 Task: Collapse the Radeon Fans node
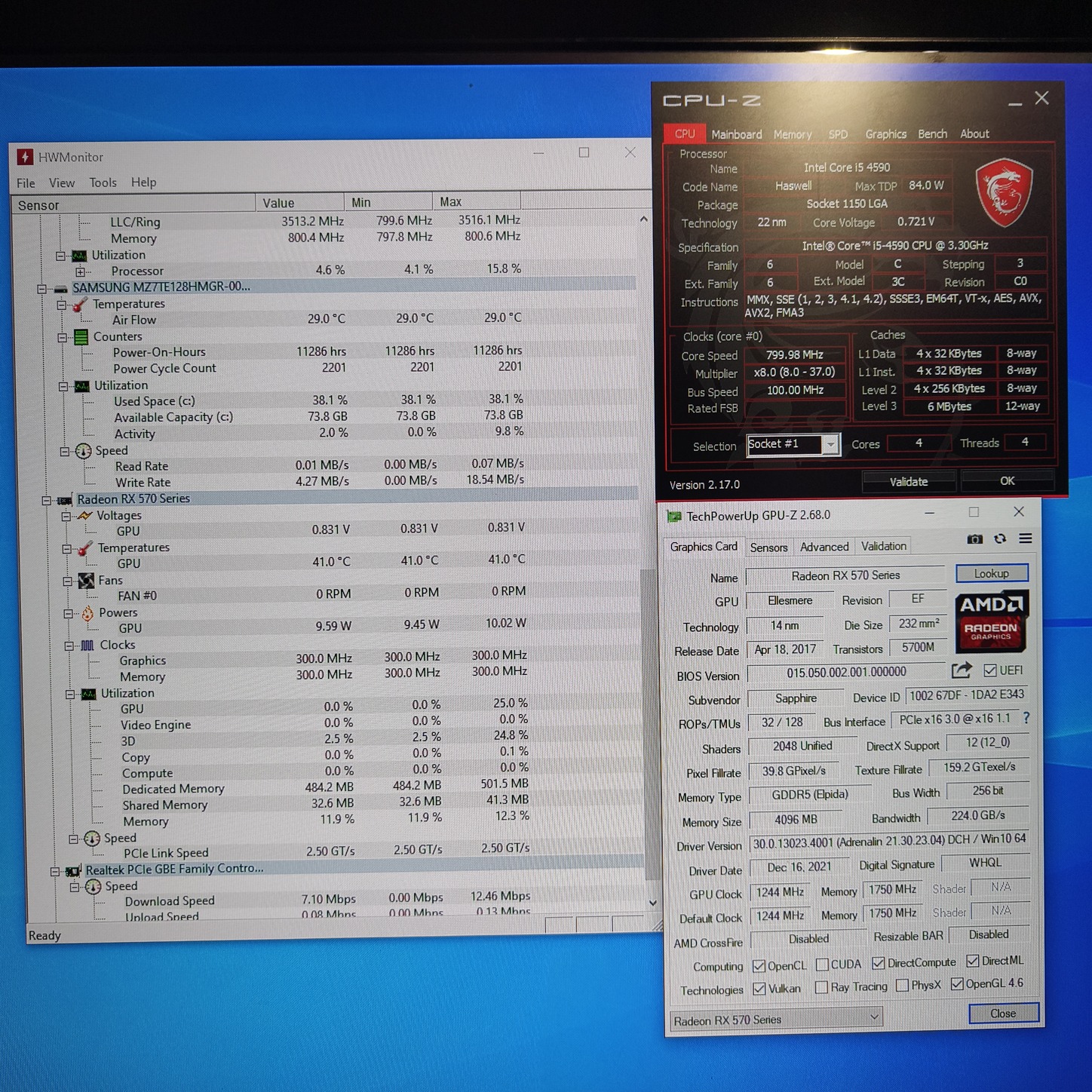[x=68, y=581]
